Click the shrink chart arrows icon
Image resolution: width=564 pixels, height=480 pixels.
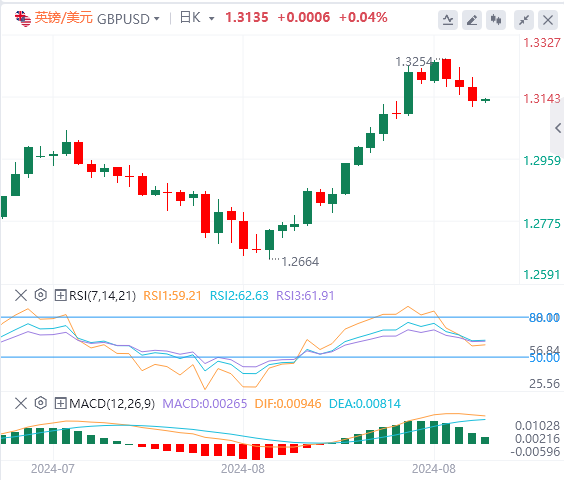tap(524, 19)
